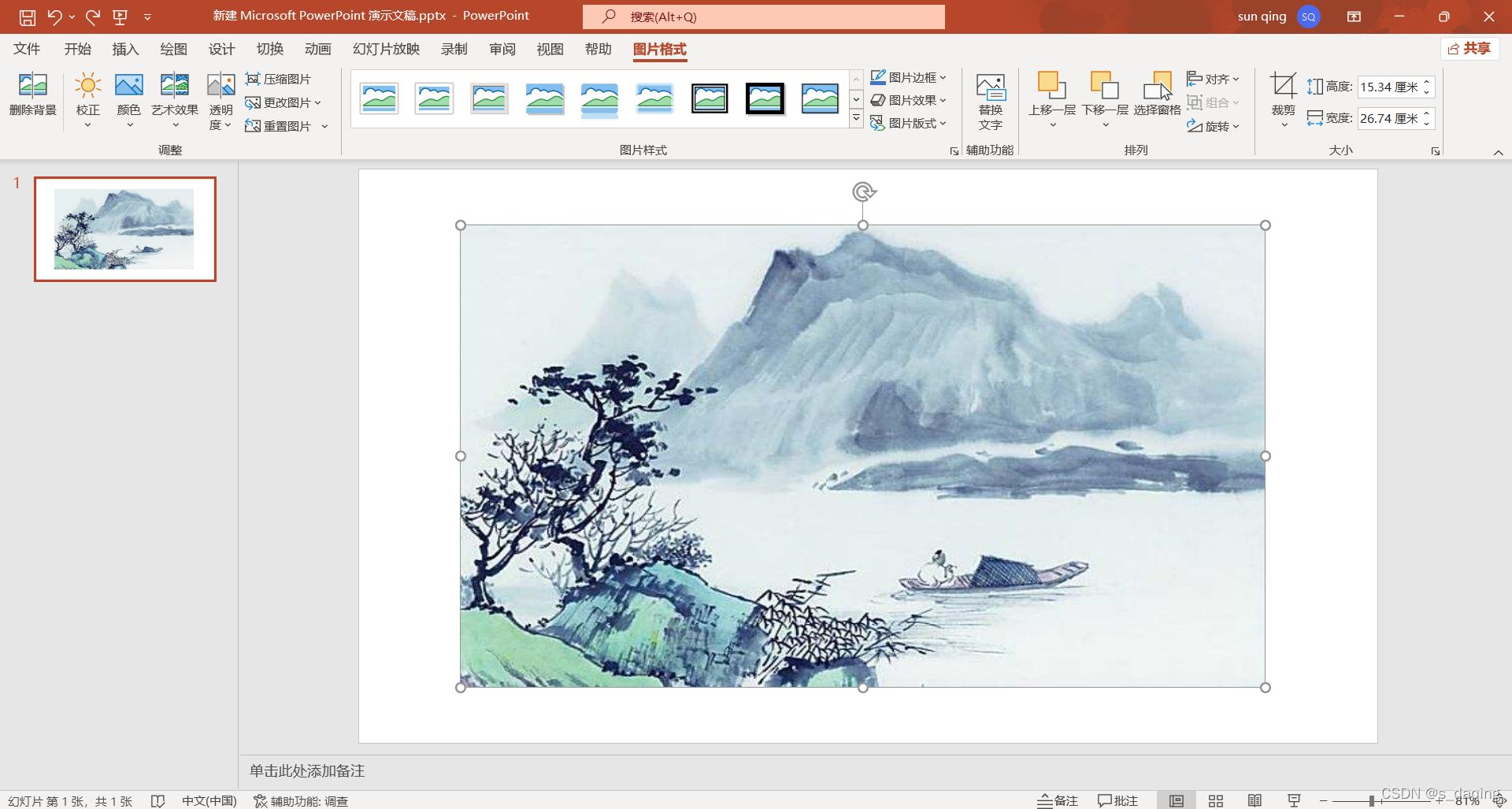Switch to the Design ribbon tab
This screenshot has width=1512, height=809.
coord(221,49)
